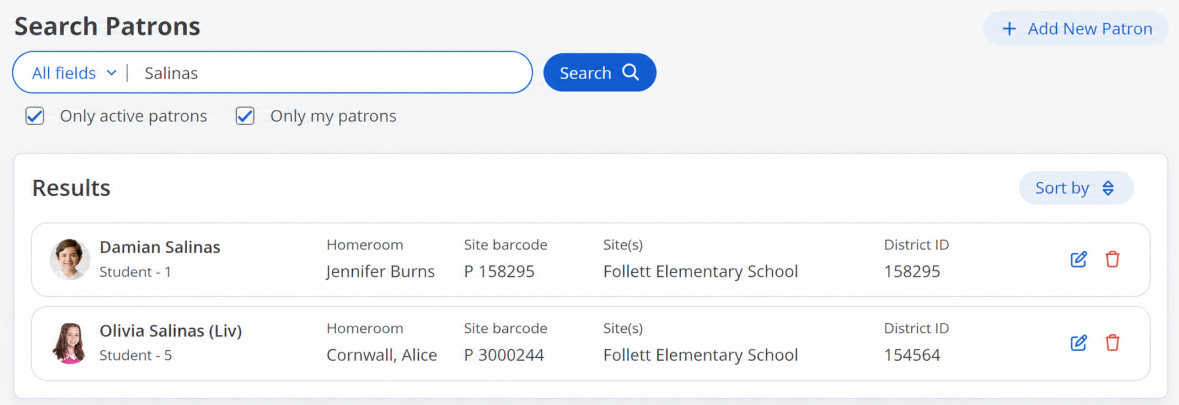Click the Student - 5 label
Image resolution: width=1179 pixels, height=405 pixels.
(x=135, y=355)
